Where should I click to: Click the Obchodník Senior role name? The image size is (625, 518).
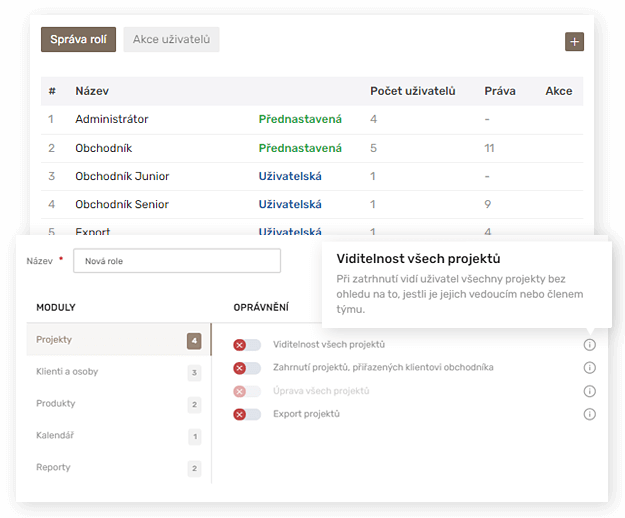coord(122,204)
